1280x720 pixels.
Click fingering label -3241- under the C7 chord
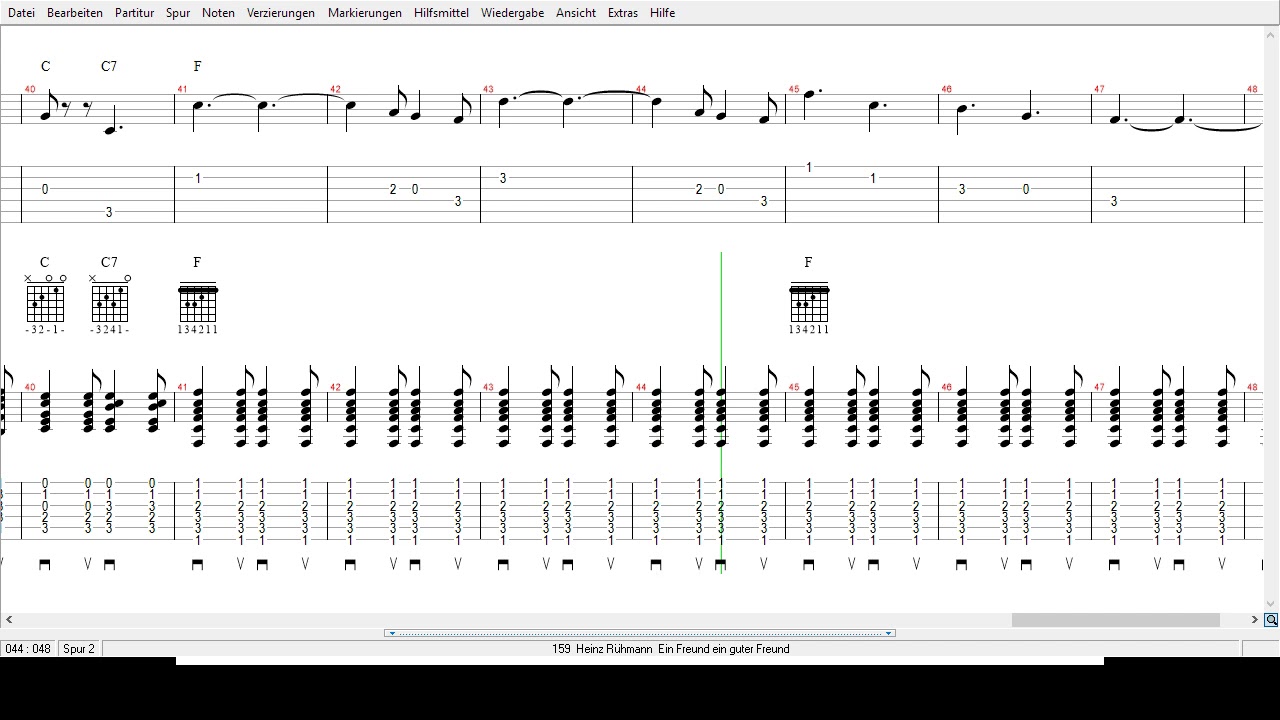[x=109, y=329]
